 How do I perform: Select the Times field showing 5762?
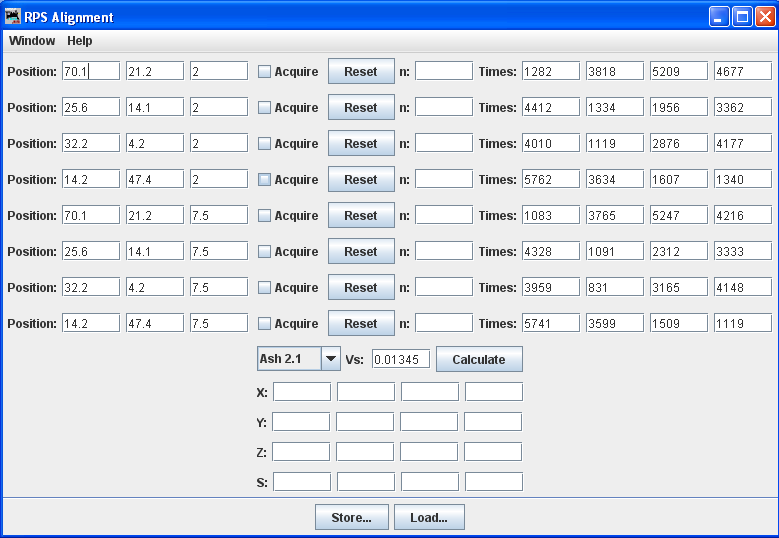click(550, 180)
